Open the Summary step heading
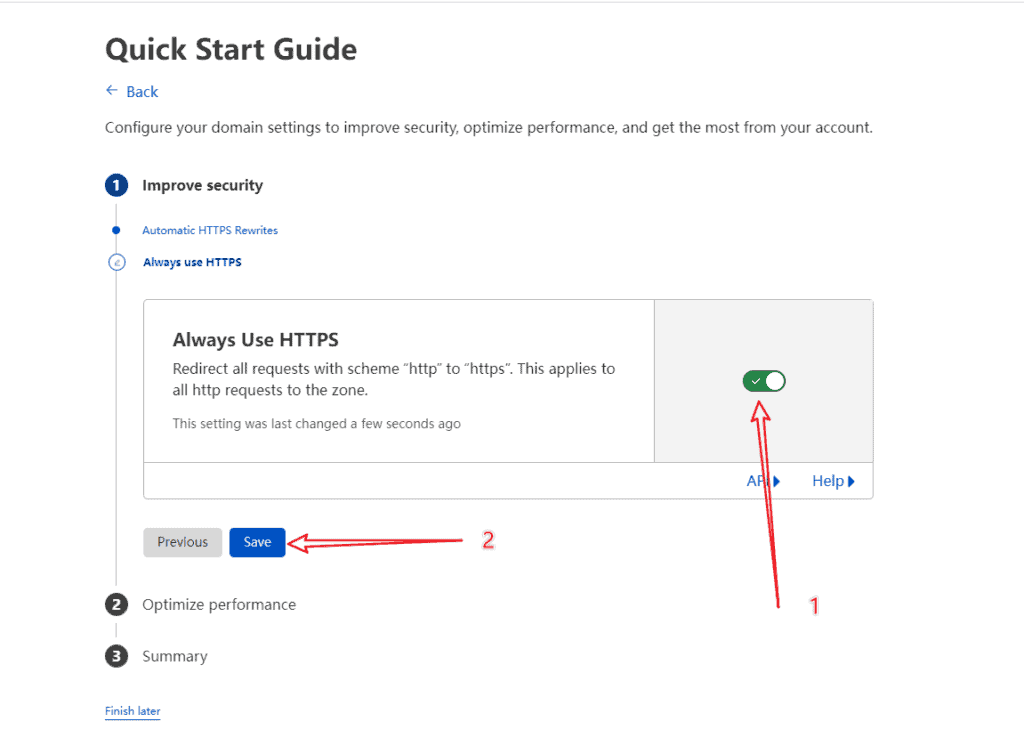The height and width of the screenshot is (754, 1024). [x=175, y=656]
